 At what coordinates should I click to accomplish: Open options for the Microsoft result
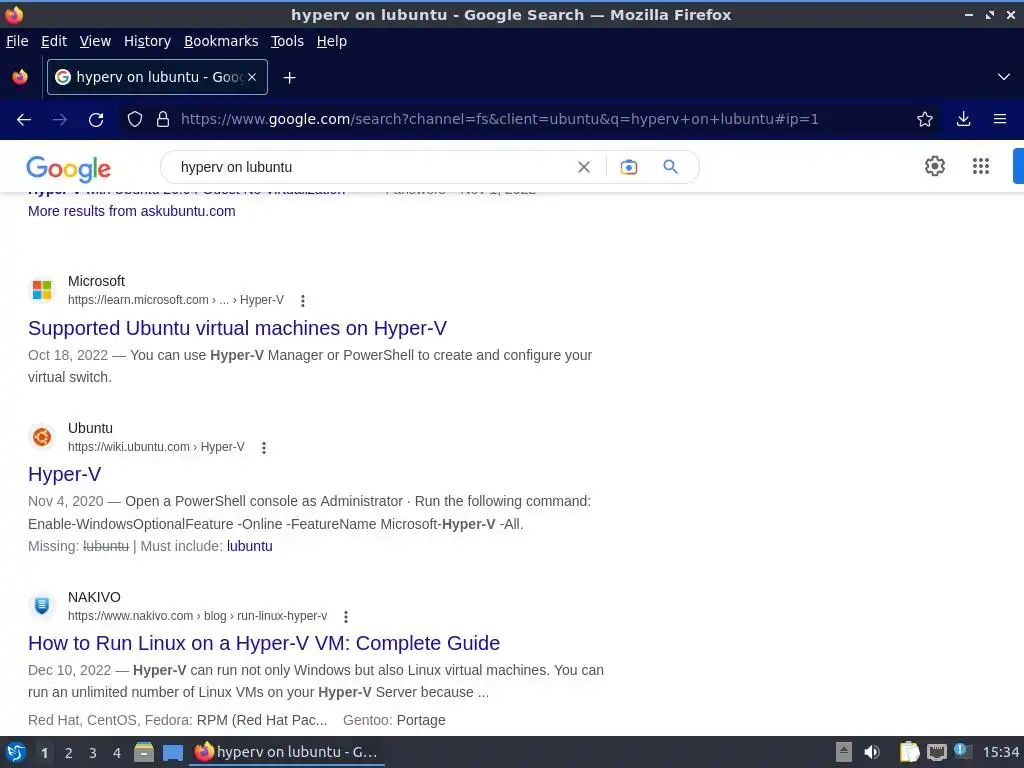(302, 301)
